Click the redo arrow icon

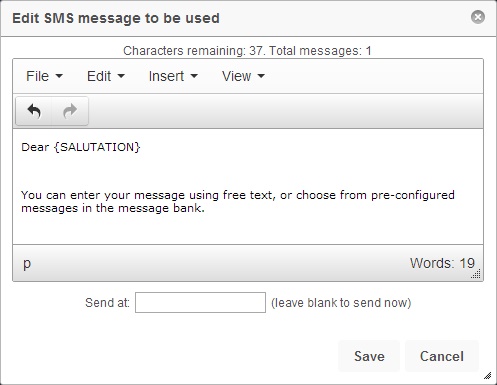click(x=70, y=111)
